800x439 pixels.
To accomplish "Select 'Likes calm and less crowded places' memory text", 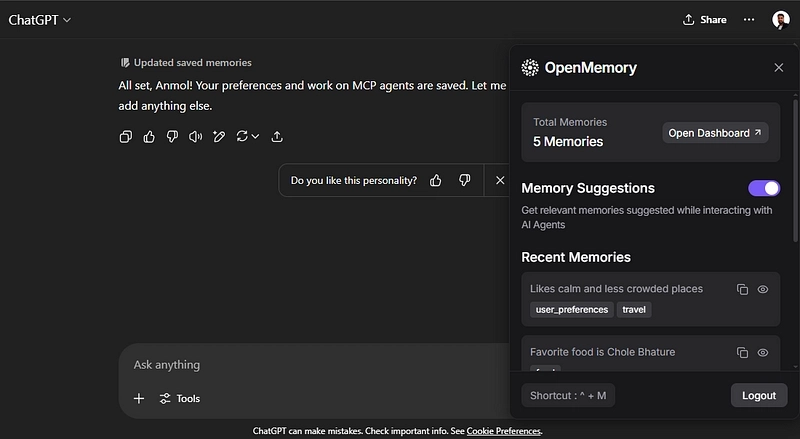I will [x=616, y=289].
